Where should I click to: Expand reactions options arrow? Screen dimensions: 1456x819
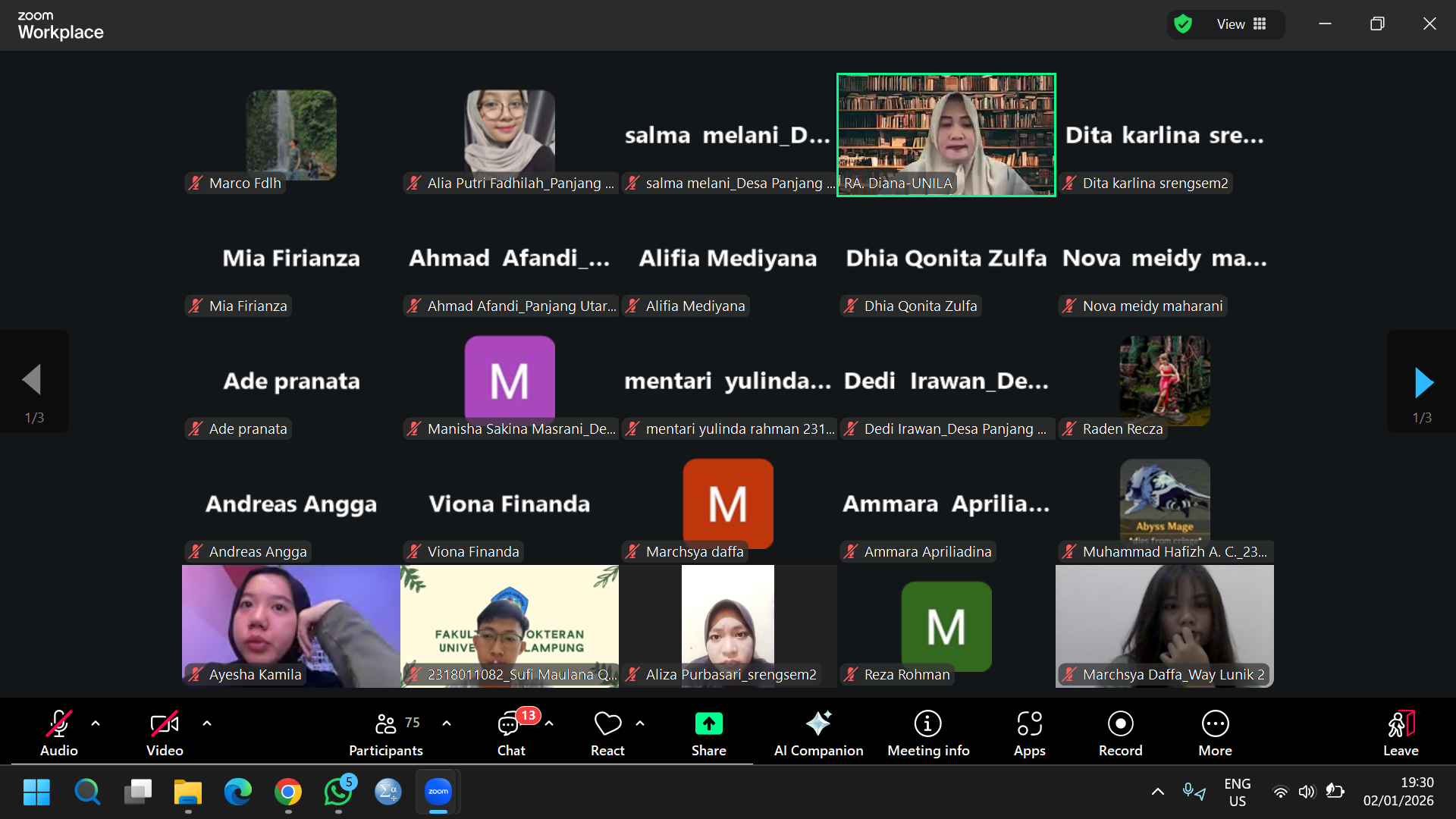(640, 723)
